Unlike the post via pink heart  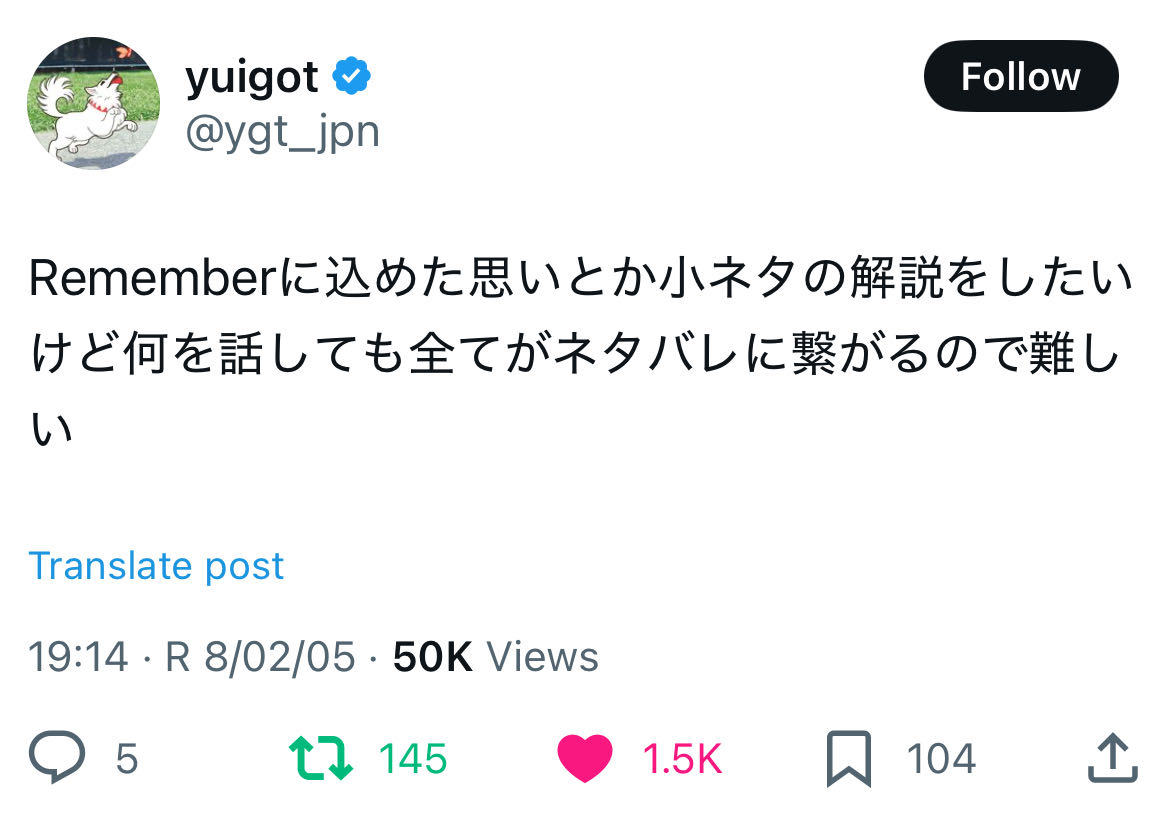click(584, 759)
